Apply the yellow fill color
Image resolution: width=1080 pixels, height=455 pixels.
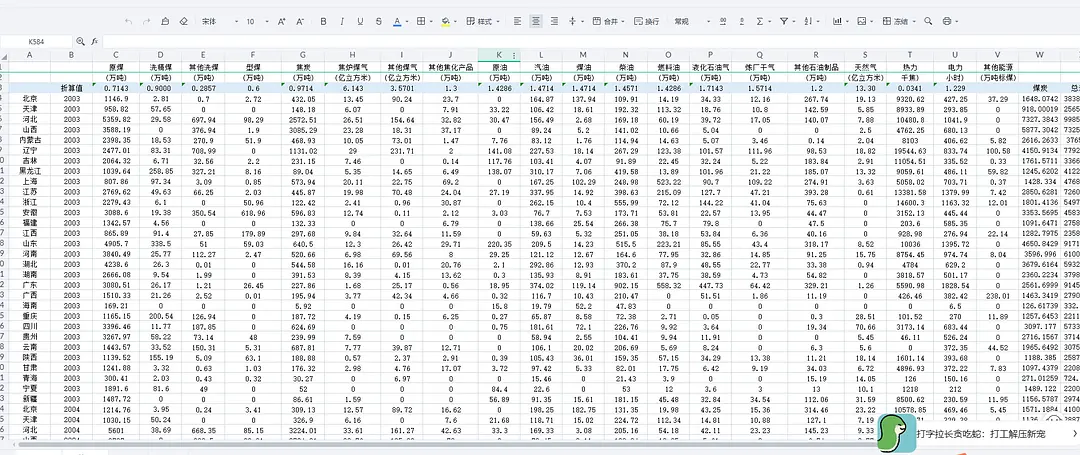coord(446,21)
